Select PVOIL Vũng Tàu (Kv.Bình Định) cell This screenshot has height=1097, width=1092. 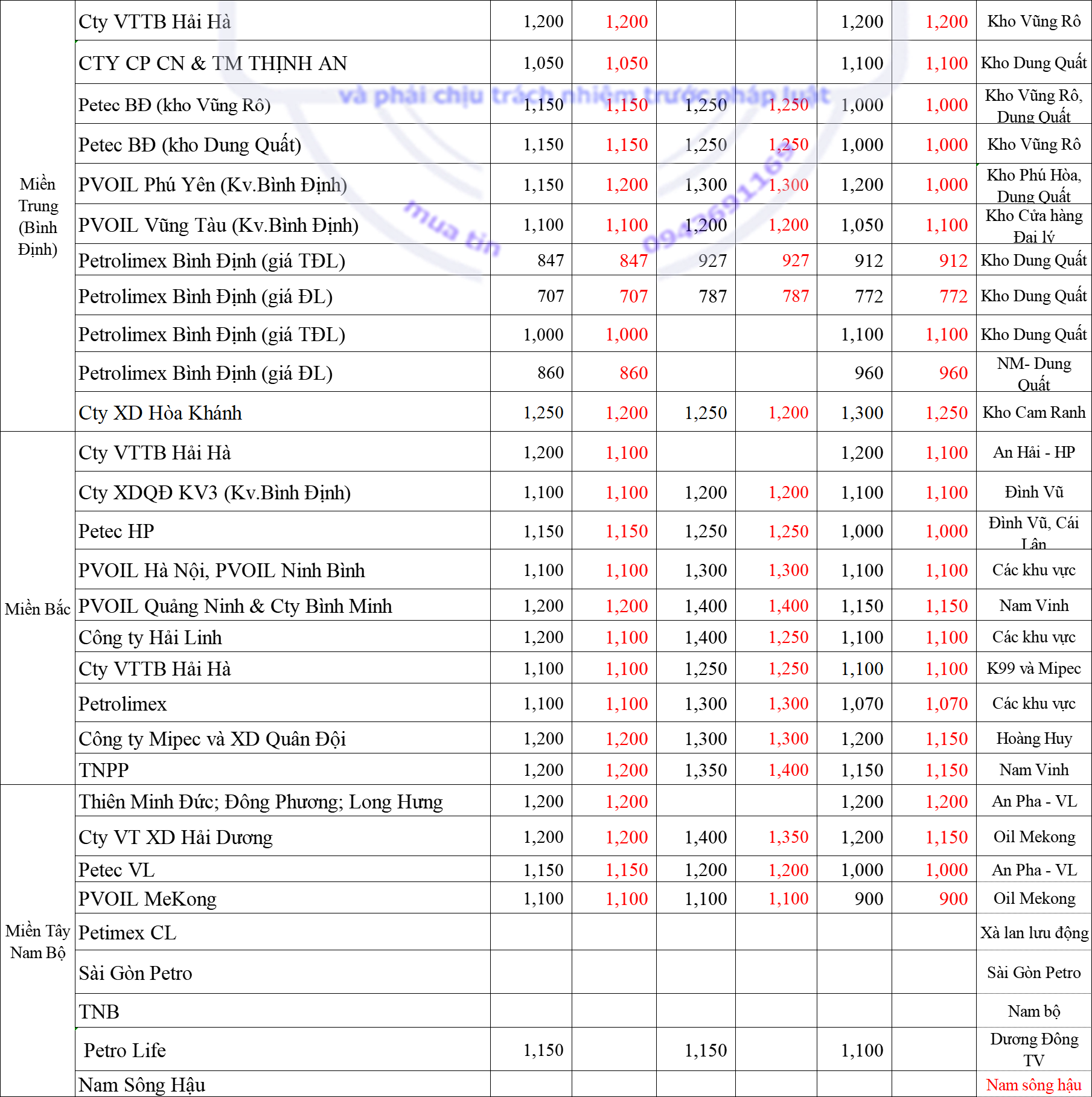(283, 225)
